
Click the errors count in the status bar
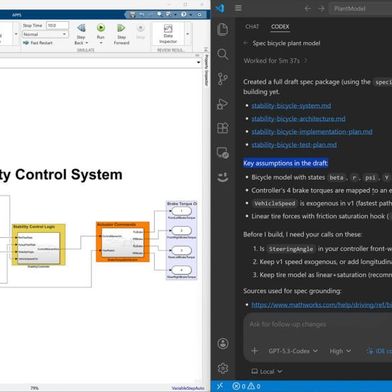(239, 386)
